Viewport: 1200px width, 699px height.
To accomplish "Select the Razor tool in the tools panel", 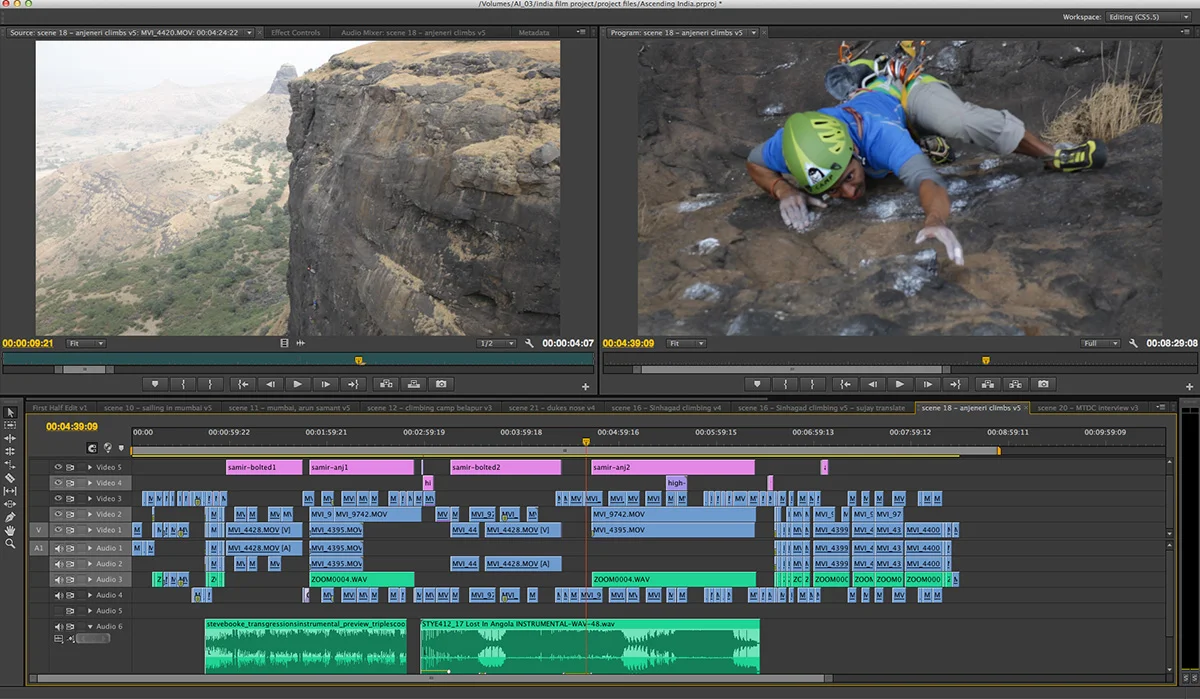I will 10,478.
